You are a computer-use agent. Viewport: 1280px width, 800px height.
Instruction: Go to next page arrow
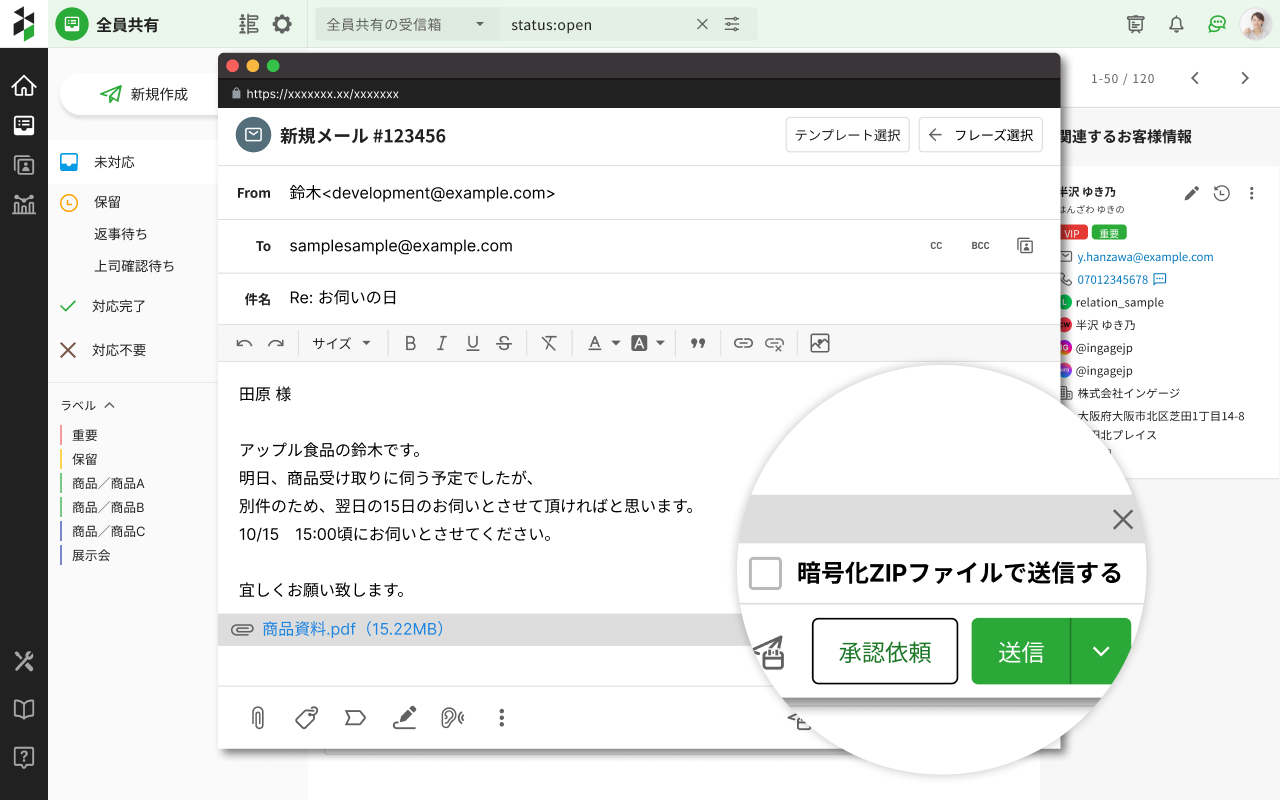pyautogui.click(x=1245, y=78)
